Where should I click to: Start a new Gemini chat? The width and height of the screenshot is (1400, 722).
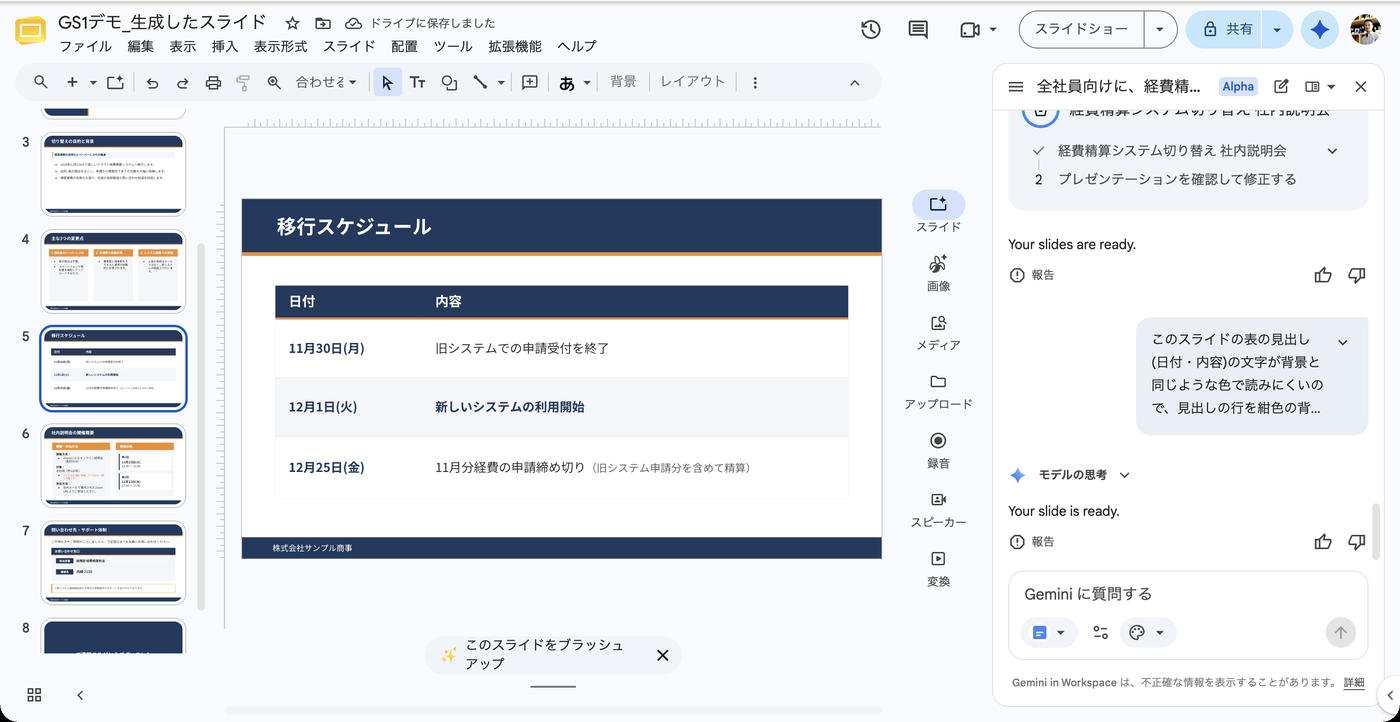tap(1282, 87)
